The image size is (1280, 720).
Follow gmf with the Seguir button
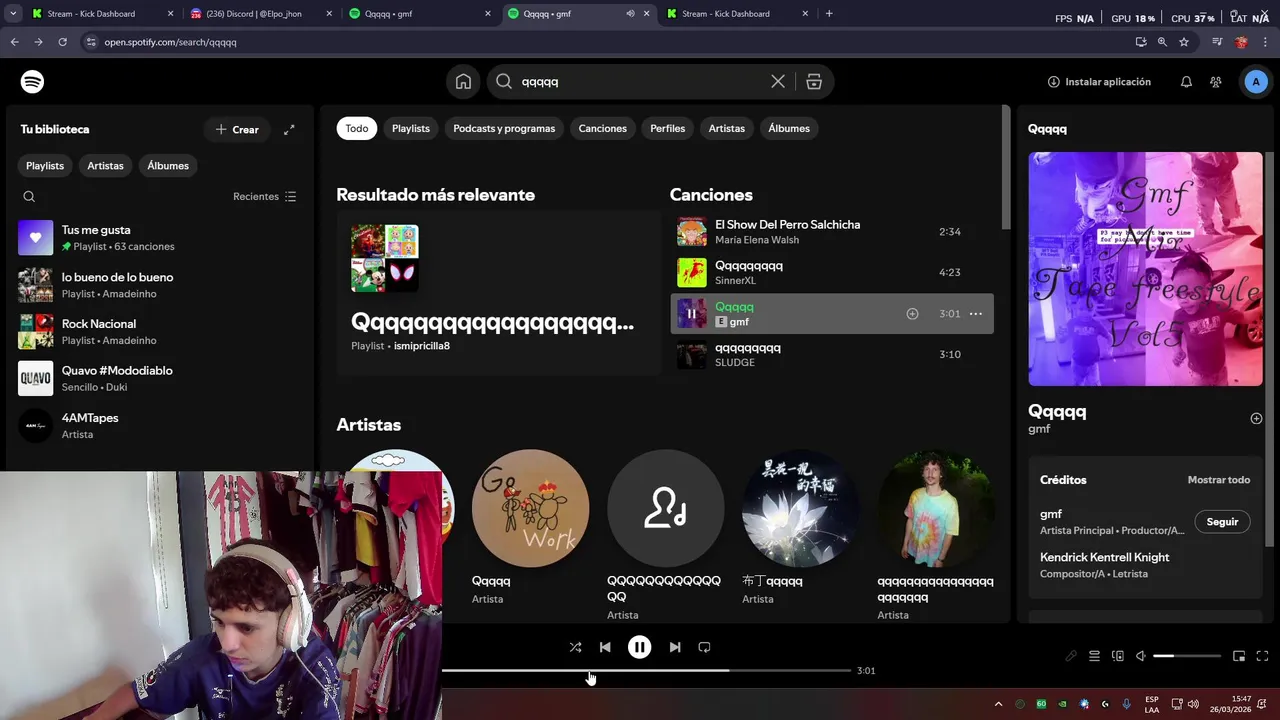[1222, 522]
